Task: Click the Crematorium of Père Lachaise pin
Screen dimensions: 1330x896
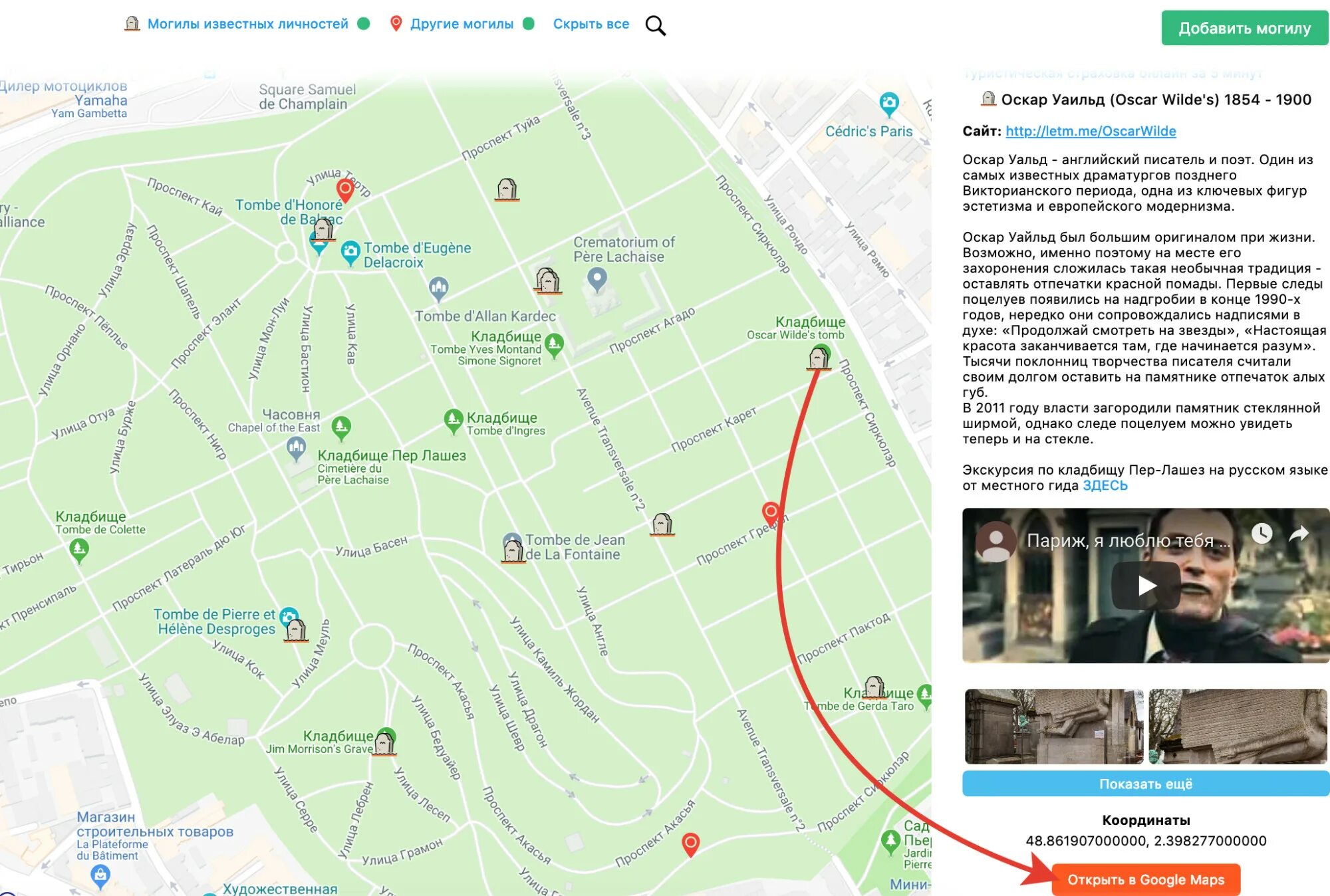Action: click(x=597, y=279)
